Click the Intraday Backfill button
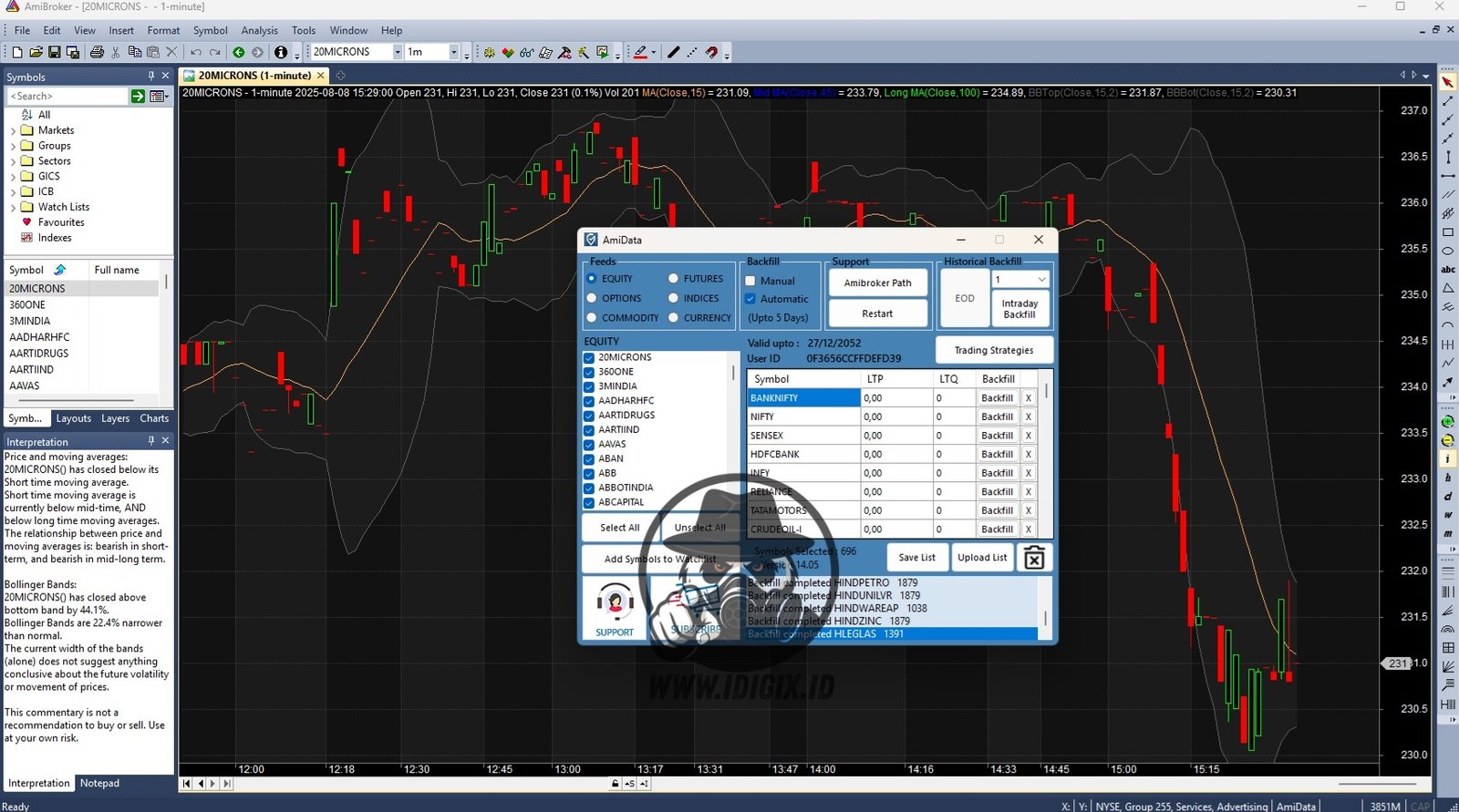The image size is (1459, 812). coord(1019,309)
